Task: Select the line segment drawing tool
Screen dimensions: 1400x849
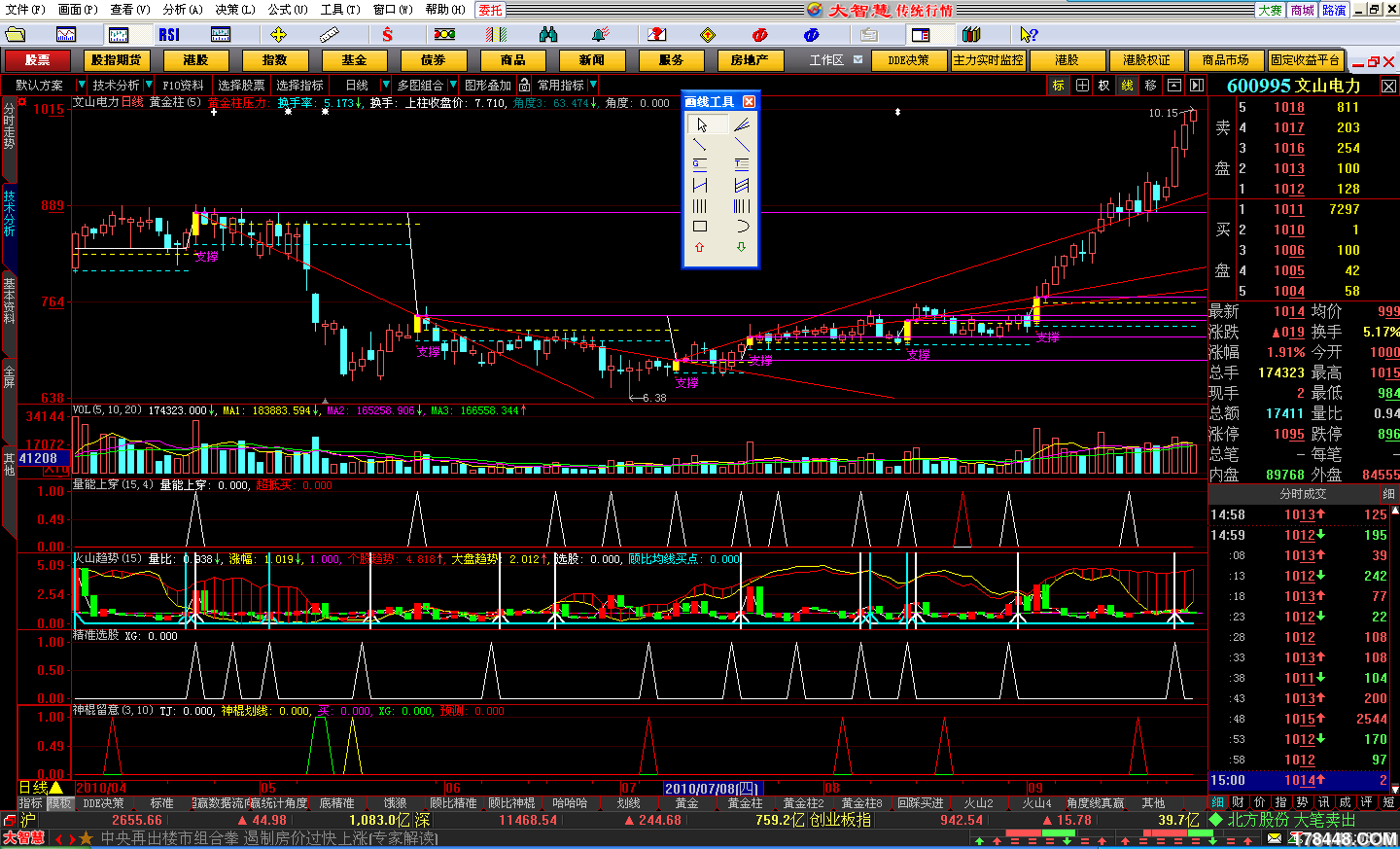Action: pyautogui.click(x=700, y=145)
